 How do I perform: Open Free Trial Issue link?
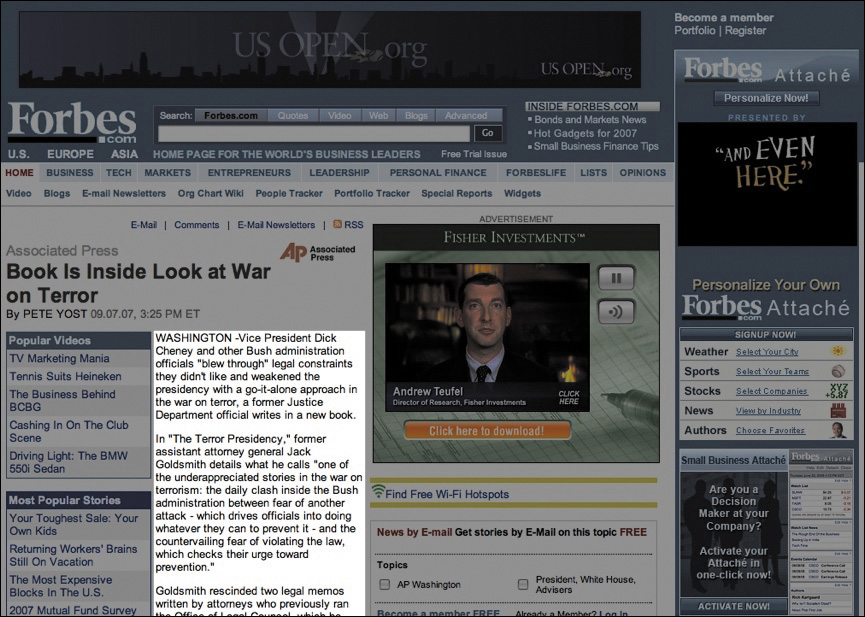pyautogui.click(x=474, y=154)
